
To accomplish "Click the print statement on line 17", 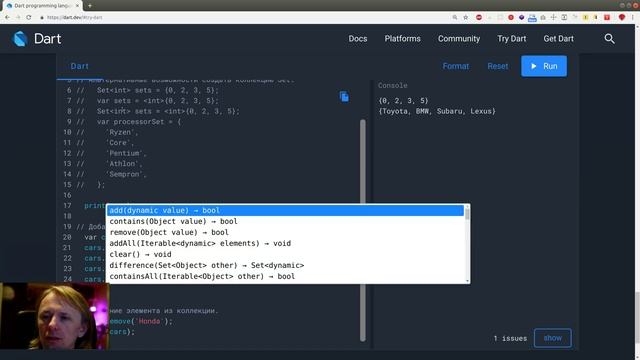I will click(95, 206).
